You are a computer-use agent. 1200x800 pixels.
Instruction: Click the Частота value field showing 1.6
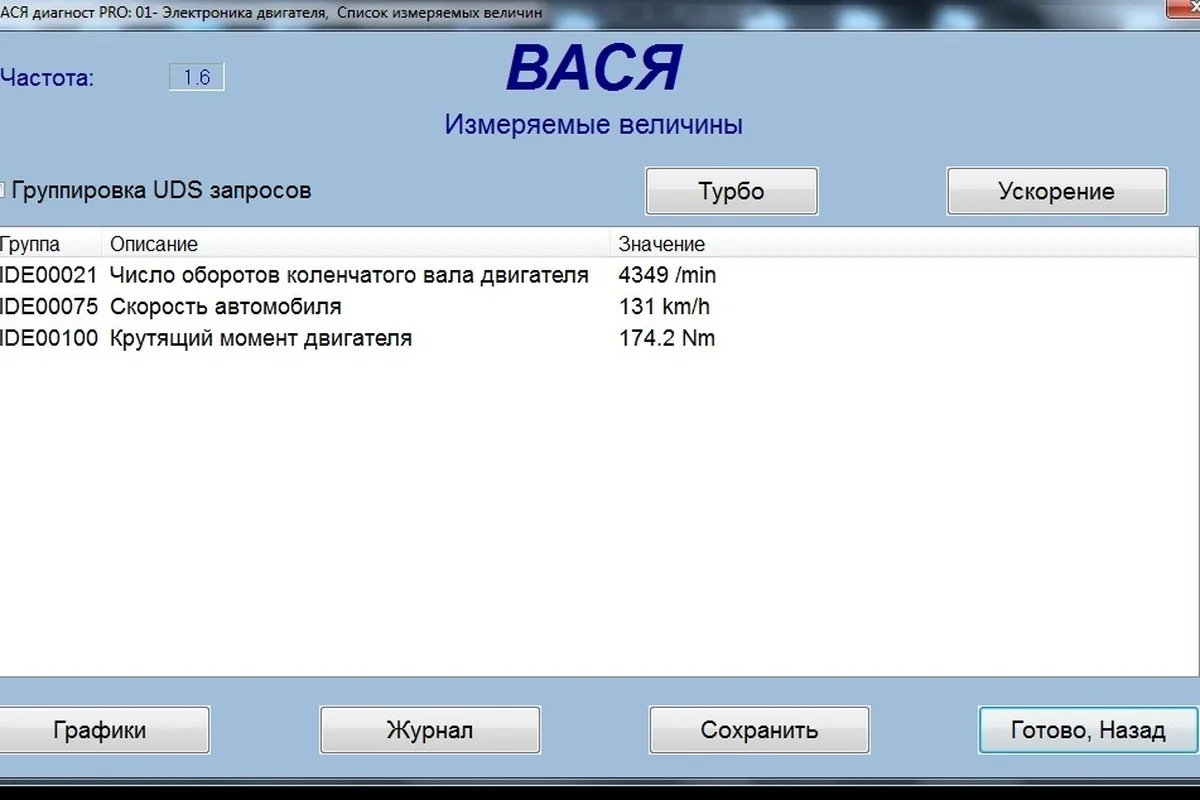pos(197,77)
